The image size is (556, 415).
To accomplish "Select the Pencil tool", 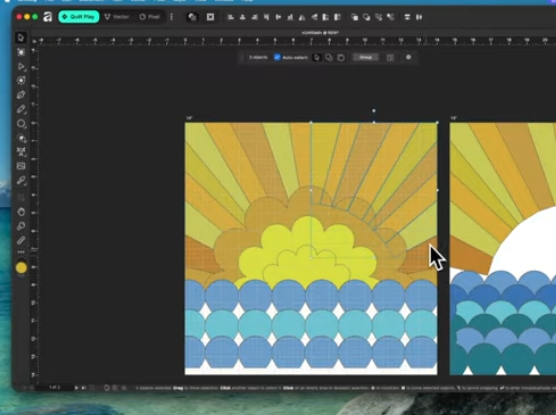I will pyautogui.click(x=21, y=109).
